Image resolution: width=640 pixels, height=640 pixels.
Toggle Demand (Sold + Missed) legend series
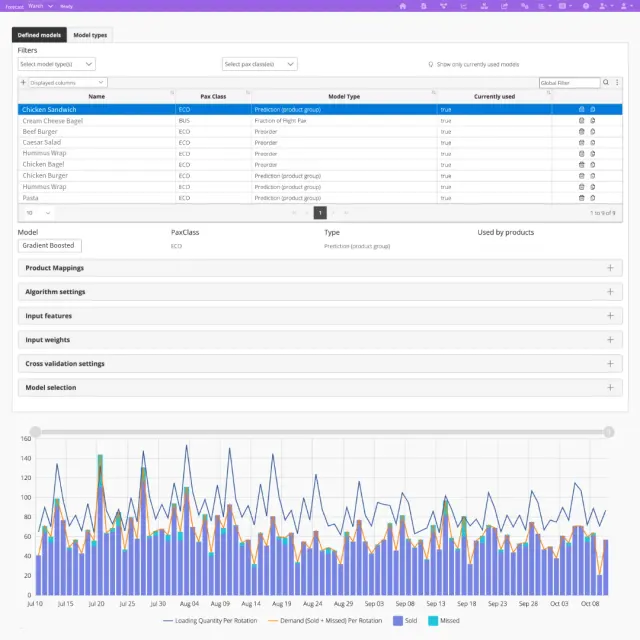tap(325, 620)
